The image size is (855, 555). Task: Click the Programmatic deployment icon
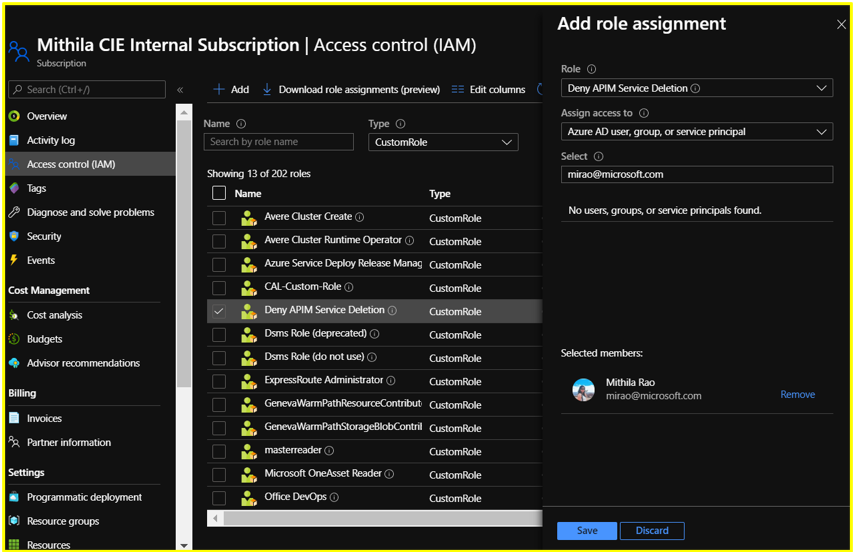14,497
